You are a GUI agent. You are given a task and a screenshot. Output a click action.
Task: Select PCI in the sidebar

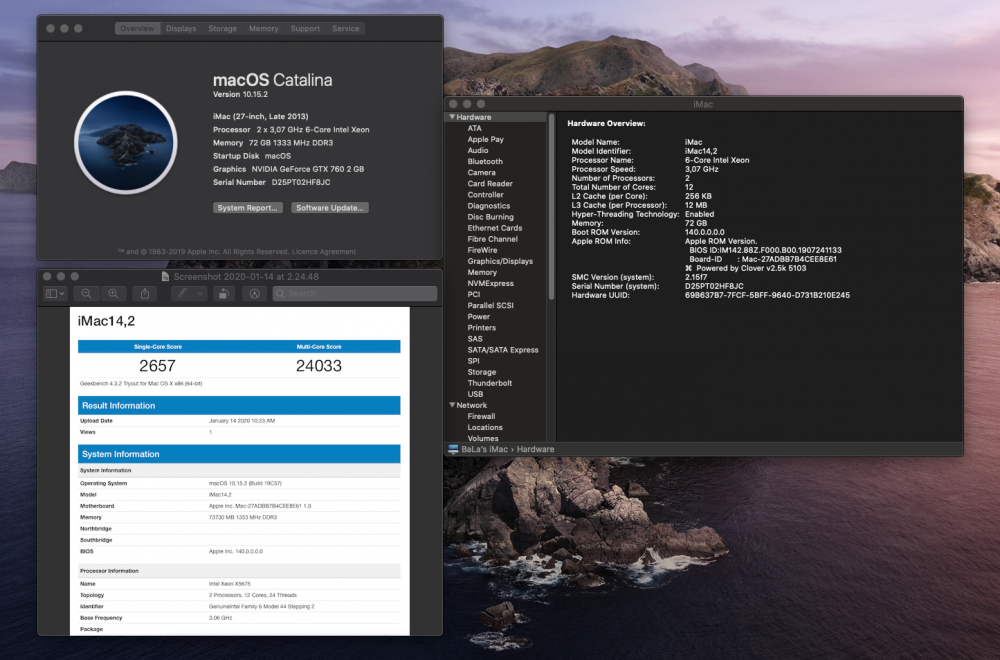coord(474,295)
